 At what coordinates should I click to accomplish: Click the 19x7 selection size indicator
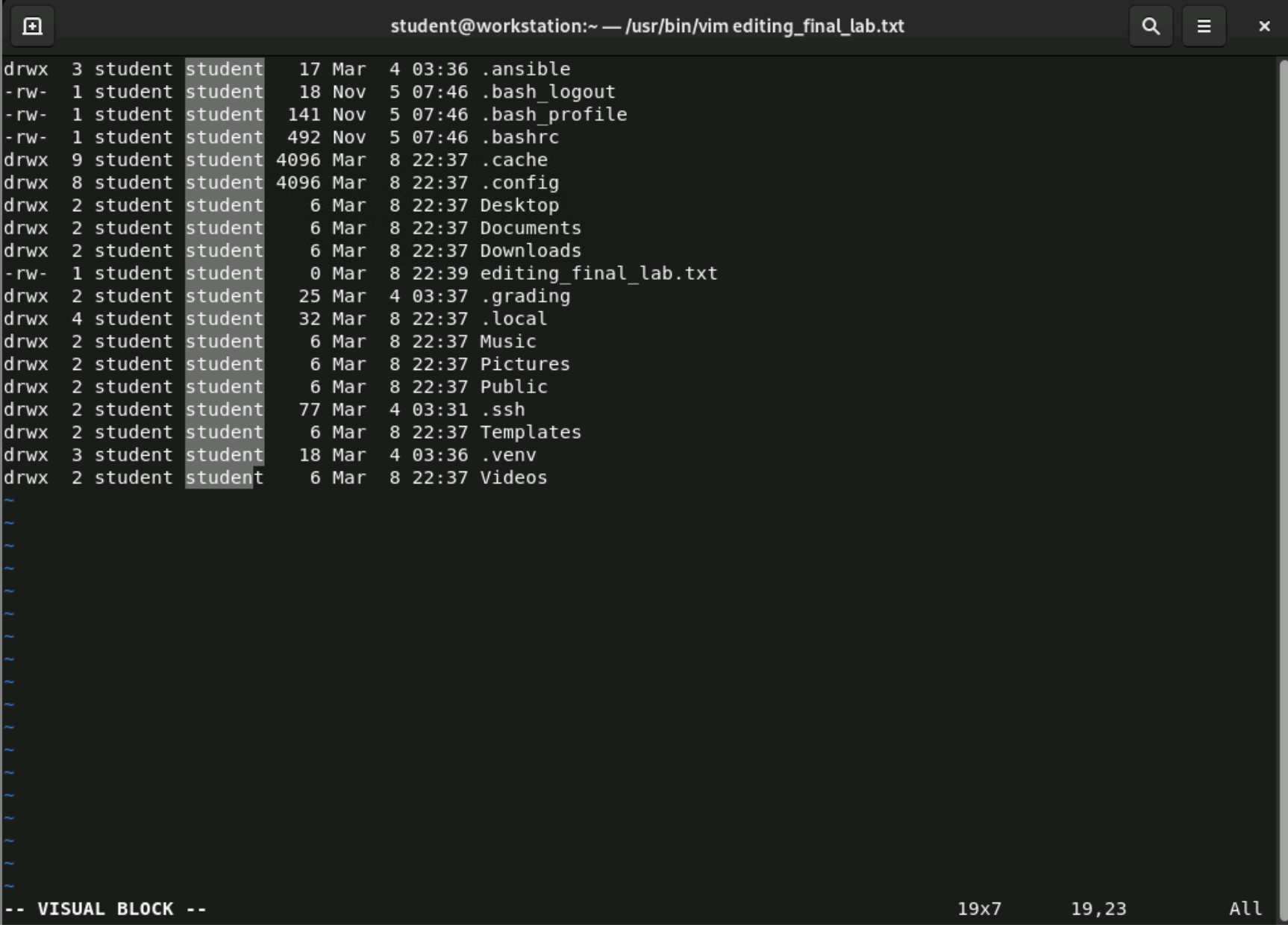[x=980, y=909]
